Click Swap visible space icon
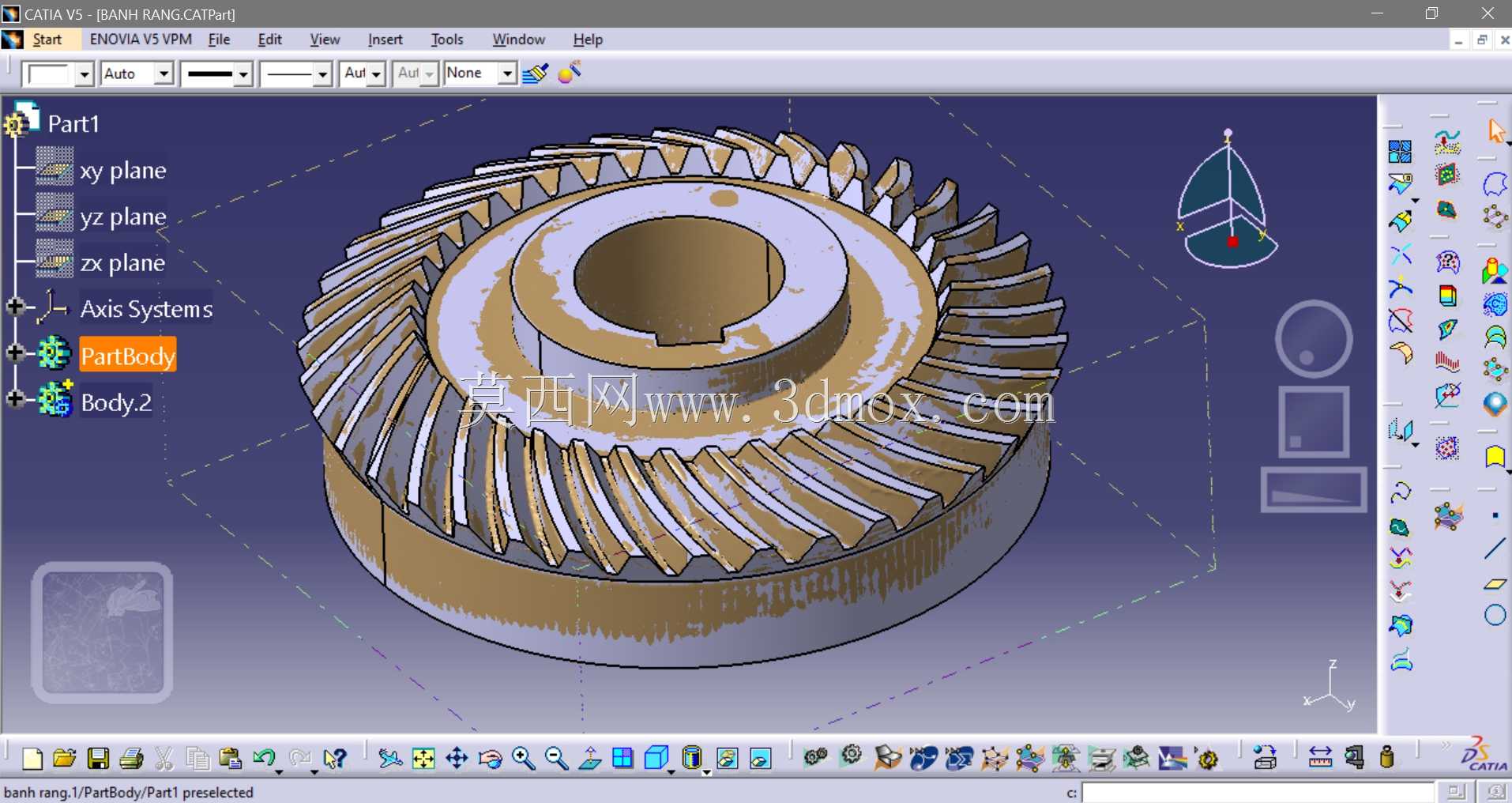The image size is (1512, 803). pyautogui.click(x=761, y=759)
